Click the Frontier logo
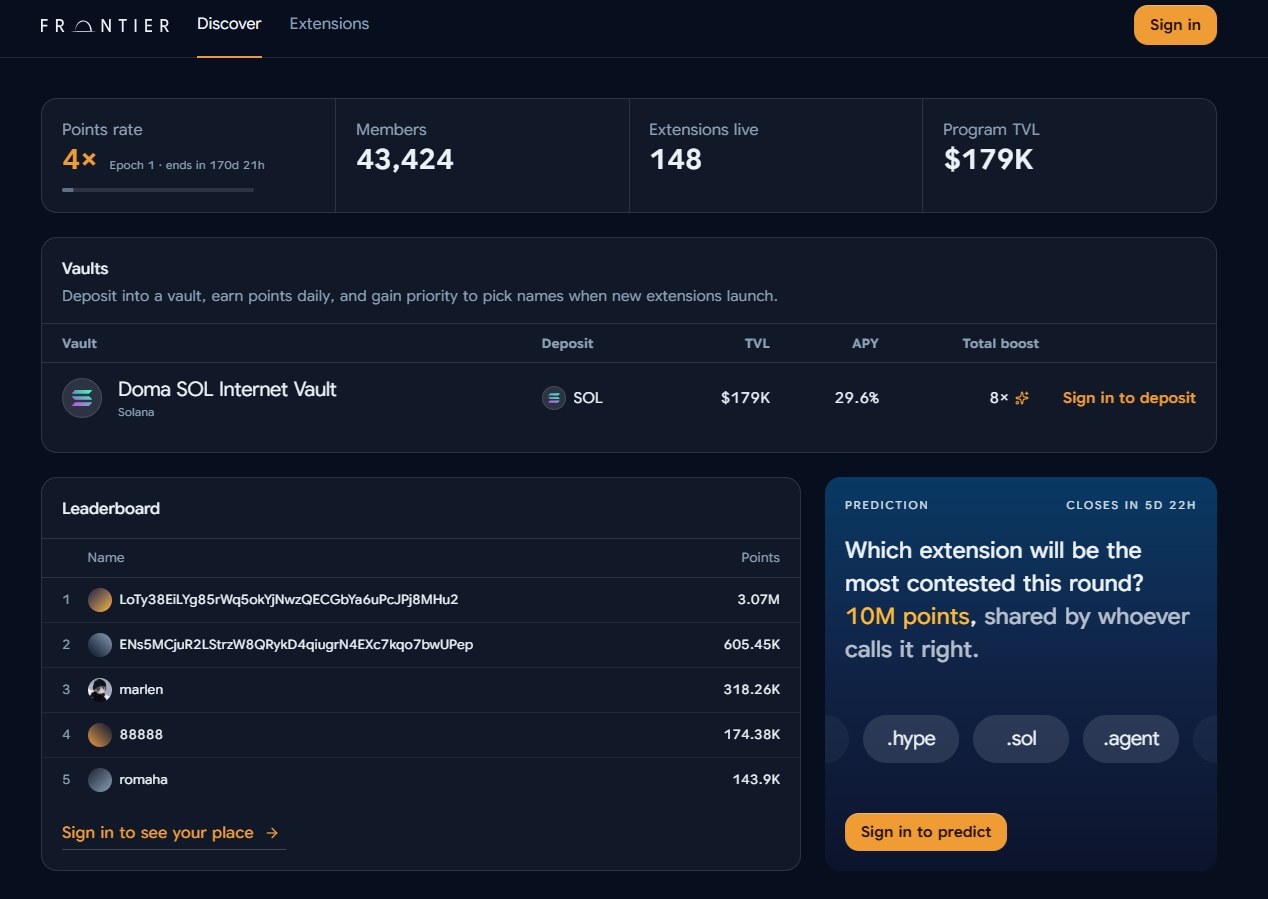This screenshot has width=1268, height=899. [105, 25]
